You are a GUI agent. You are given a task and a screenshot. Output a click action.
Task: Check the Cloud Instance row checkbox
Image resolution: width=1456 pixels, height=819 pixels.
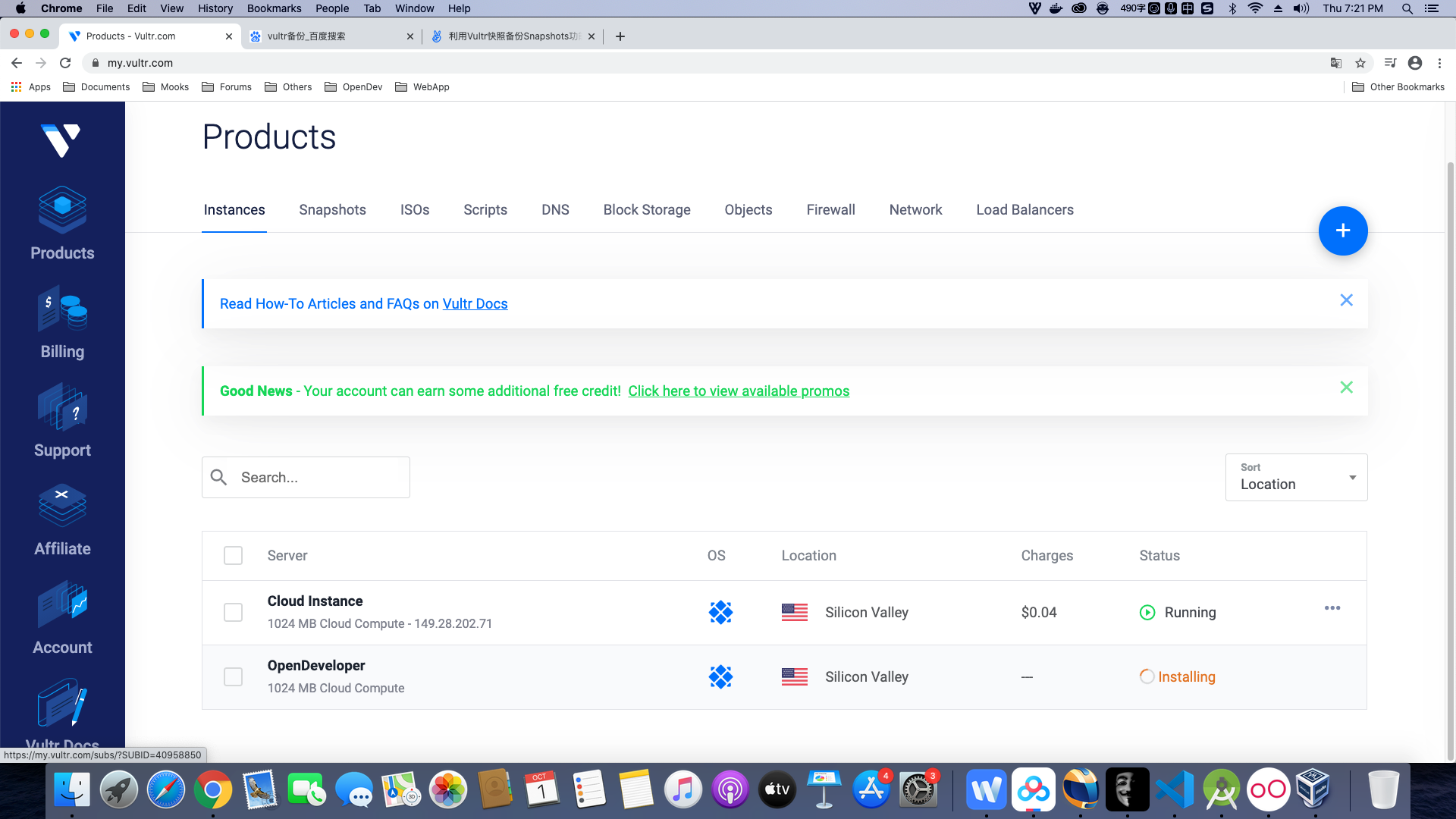point(233,612)
